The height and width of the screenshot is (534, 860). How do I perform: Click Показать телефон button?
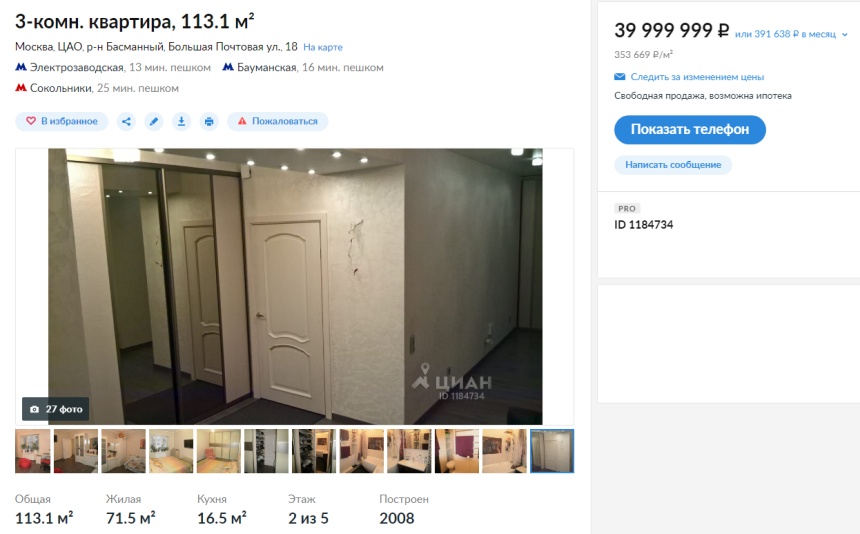click(x=690, y=129)
